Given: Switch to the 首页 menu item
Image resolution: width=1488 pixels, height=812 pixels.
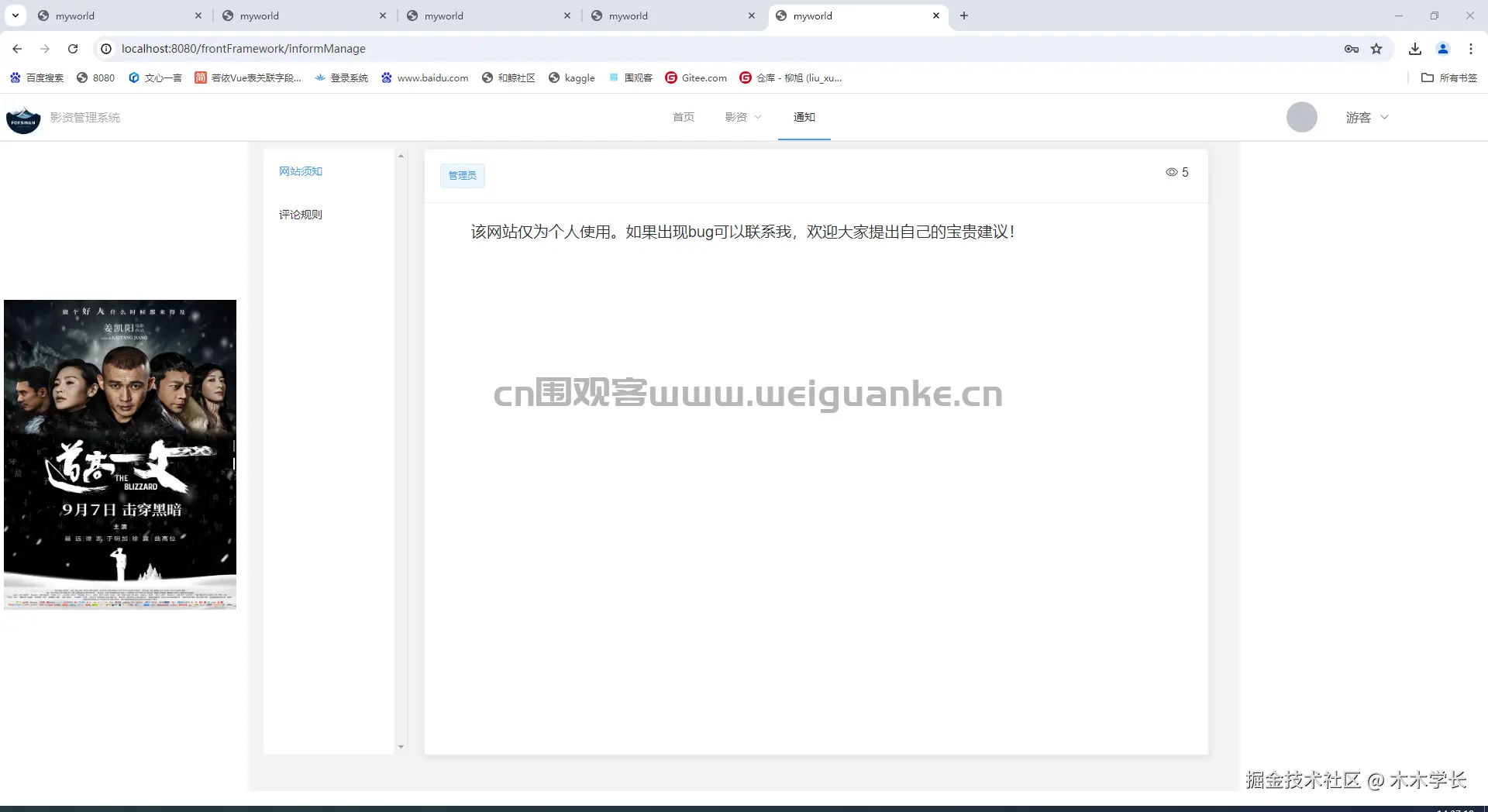Looking at the screenshot, I should click(683, 117).
